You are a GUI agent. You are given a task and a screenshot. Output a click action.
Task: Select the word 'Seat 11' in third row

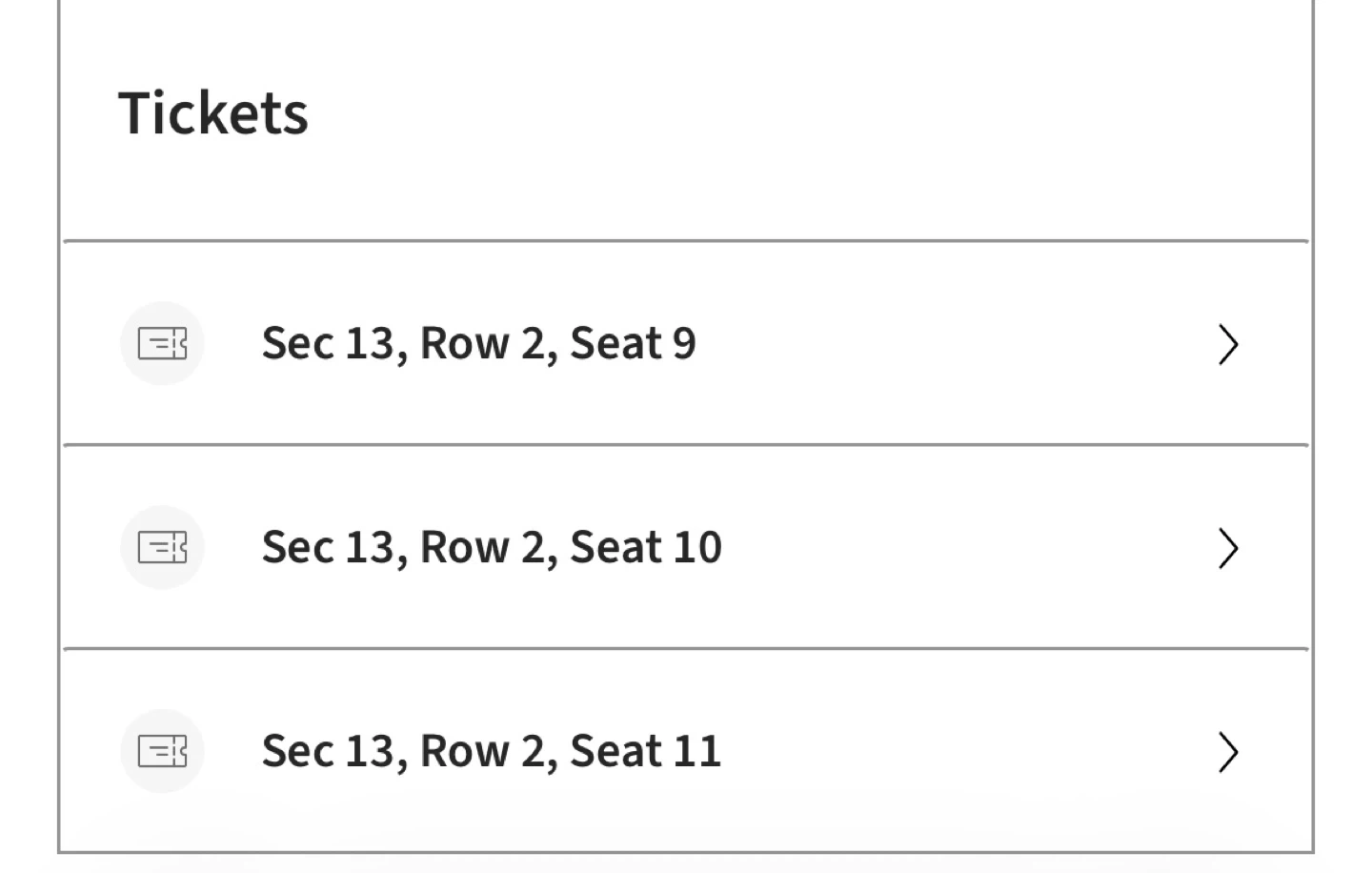coord(645,752)
